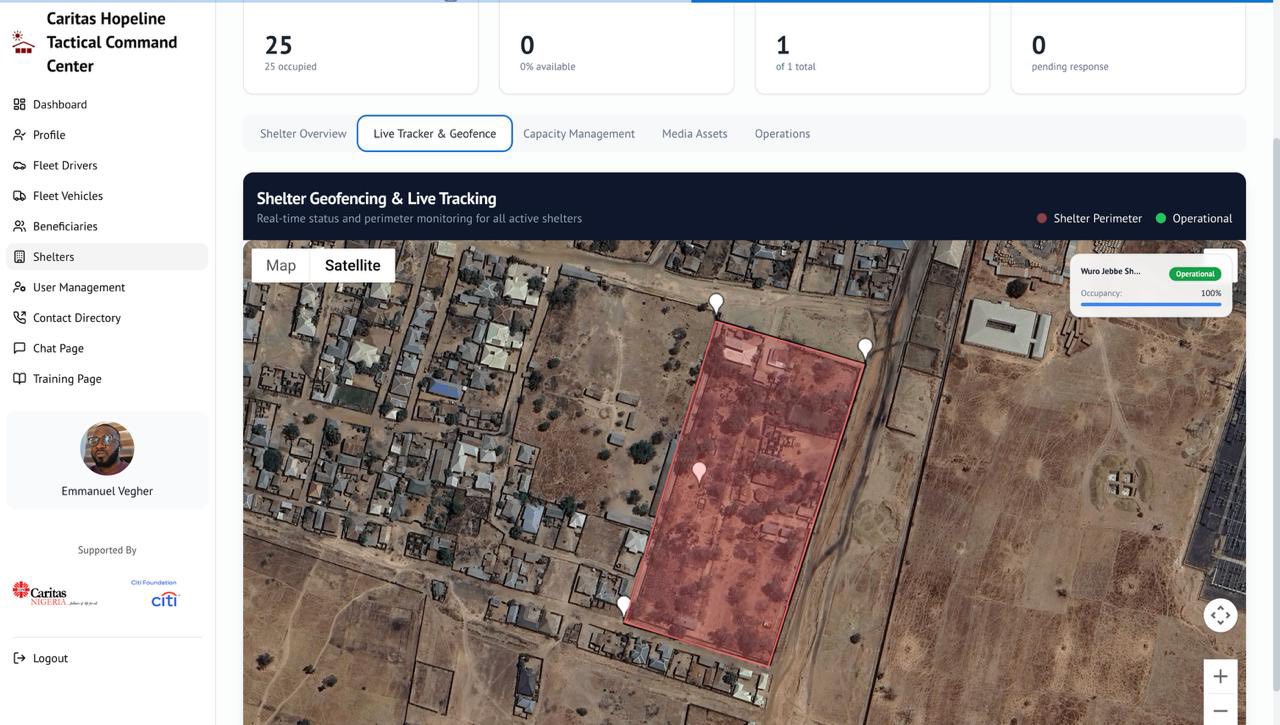Open the Operations tab
Image resolution: width=1280 pixels, height=725 pixels.
pyautogui.click(x=782, y=134)
